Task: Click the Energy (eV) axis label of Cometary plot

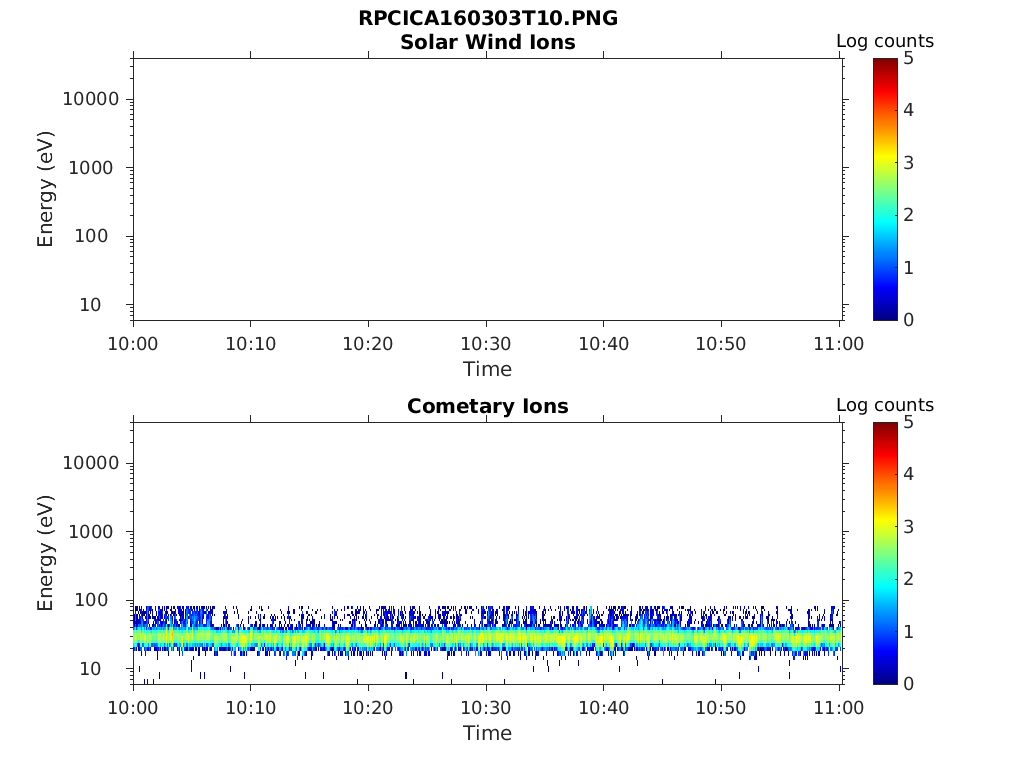Action: pos(45,553)
